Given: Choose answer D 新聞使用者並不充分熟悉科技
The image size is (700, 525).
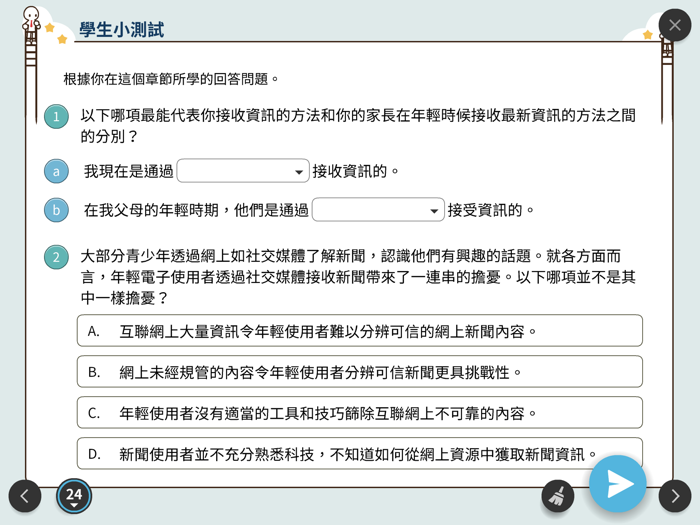Looking at the screenshot, I should [360, 454].
